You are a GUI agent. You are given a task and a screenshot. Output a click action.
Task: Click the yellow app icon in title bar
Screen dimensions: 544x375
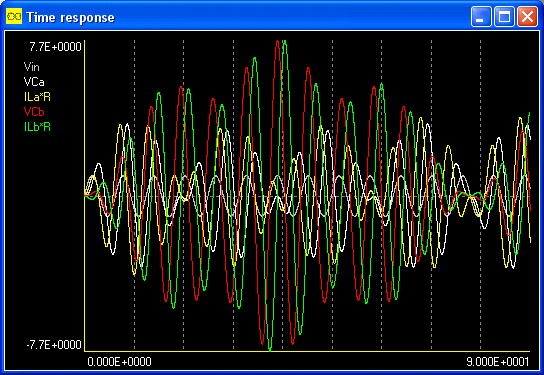[14, 17]
